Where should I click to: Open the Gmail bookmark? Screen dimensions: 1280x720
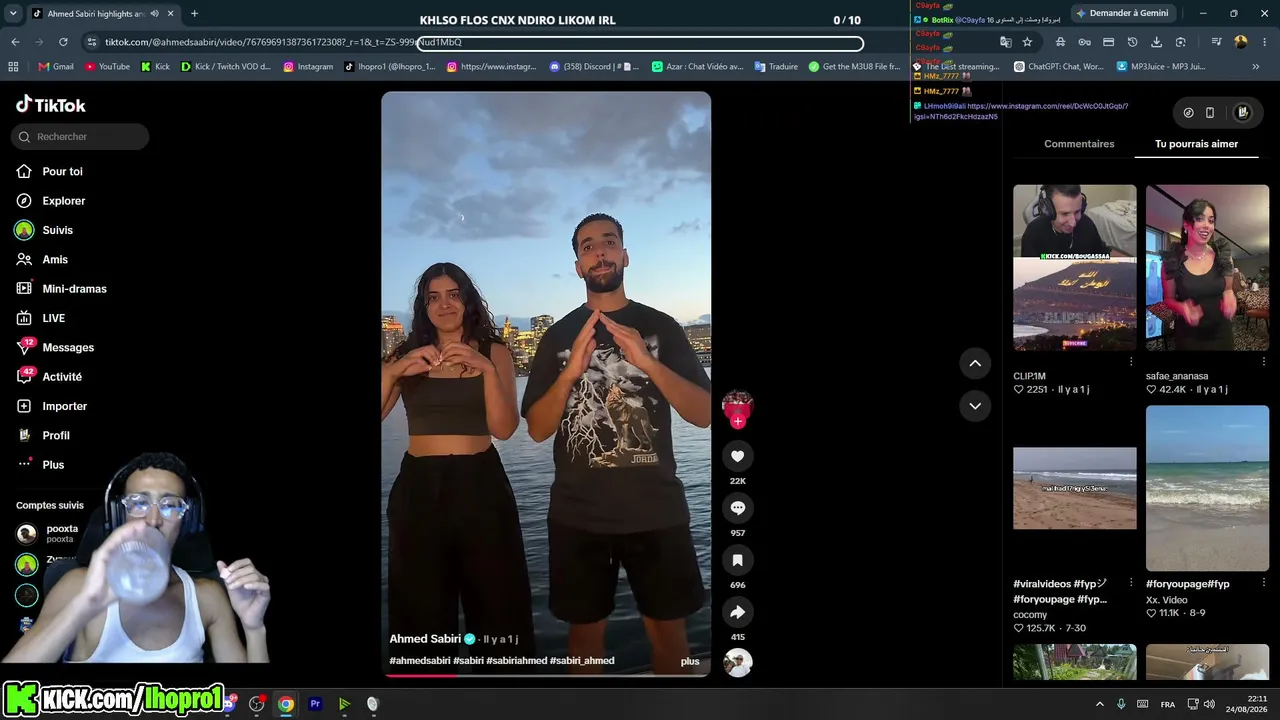[x=56, y=67]
